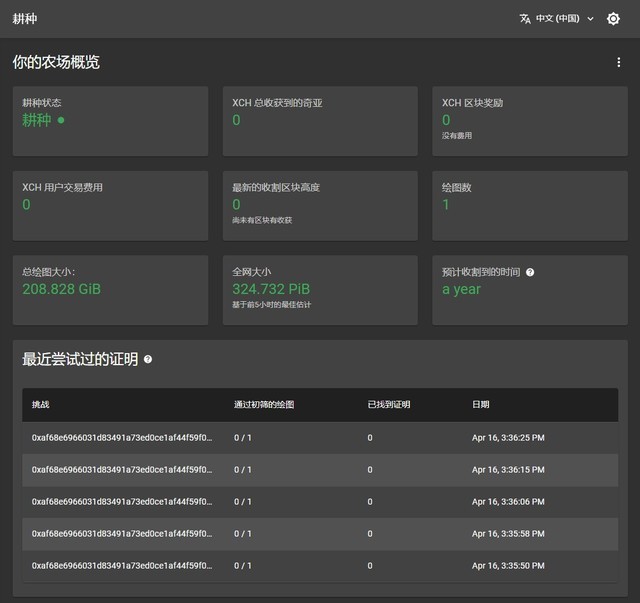
Task: Click help icon beside 最近尝试过的证明
Action: coord(148,359)
